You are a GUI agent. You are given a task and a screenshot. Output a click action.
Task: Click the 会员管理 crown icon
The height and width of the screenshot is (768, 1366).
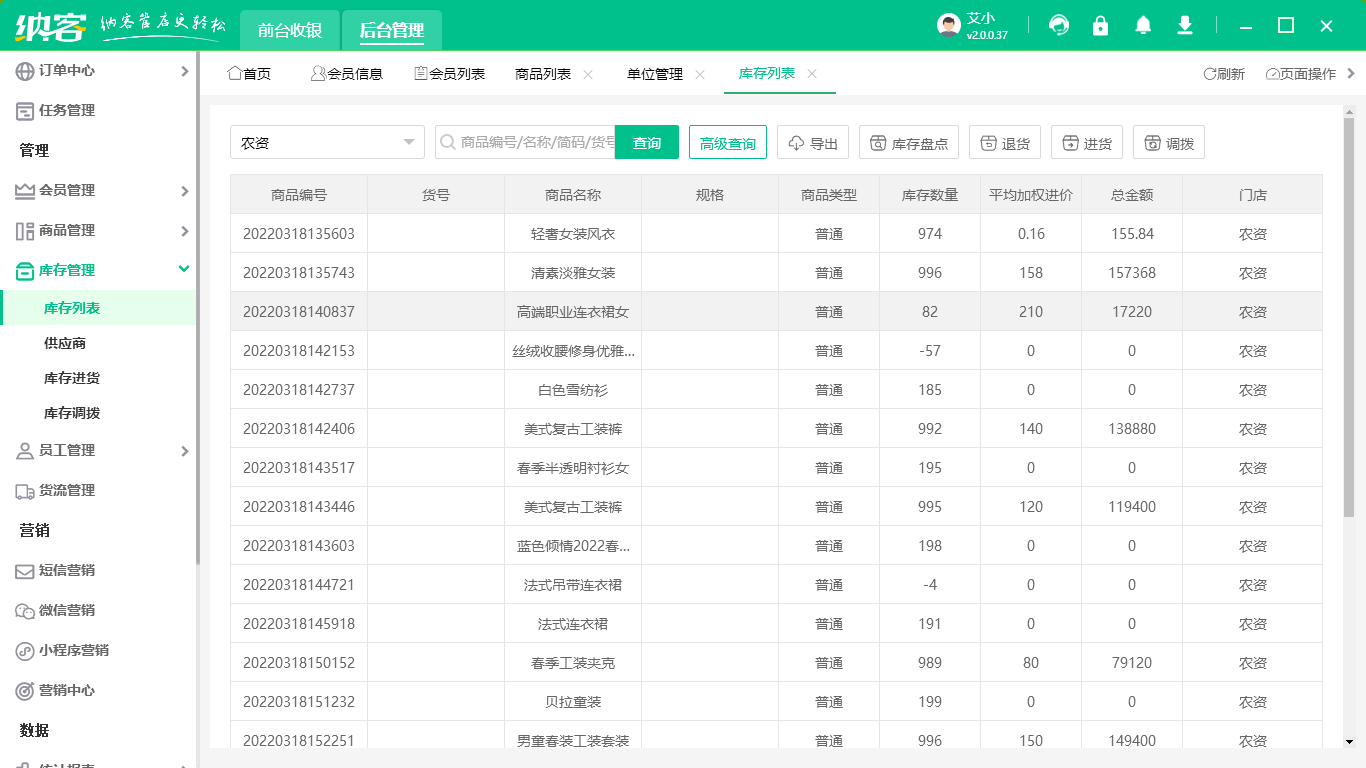pos(24,191)
